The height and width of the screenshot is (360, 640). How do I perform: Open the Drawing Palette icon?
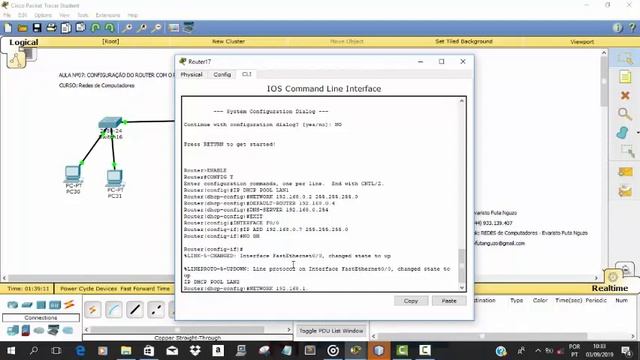[174, 28]
